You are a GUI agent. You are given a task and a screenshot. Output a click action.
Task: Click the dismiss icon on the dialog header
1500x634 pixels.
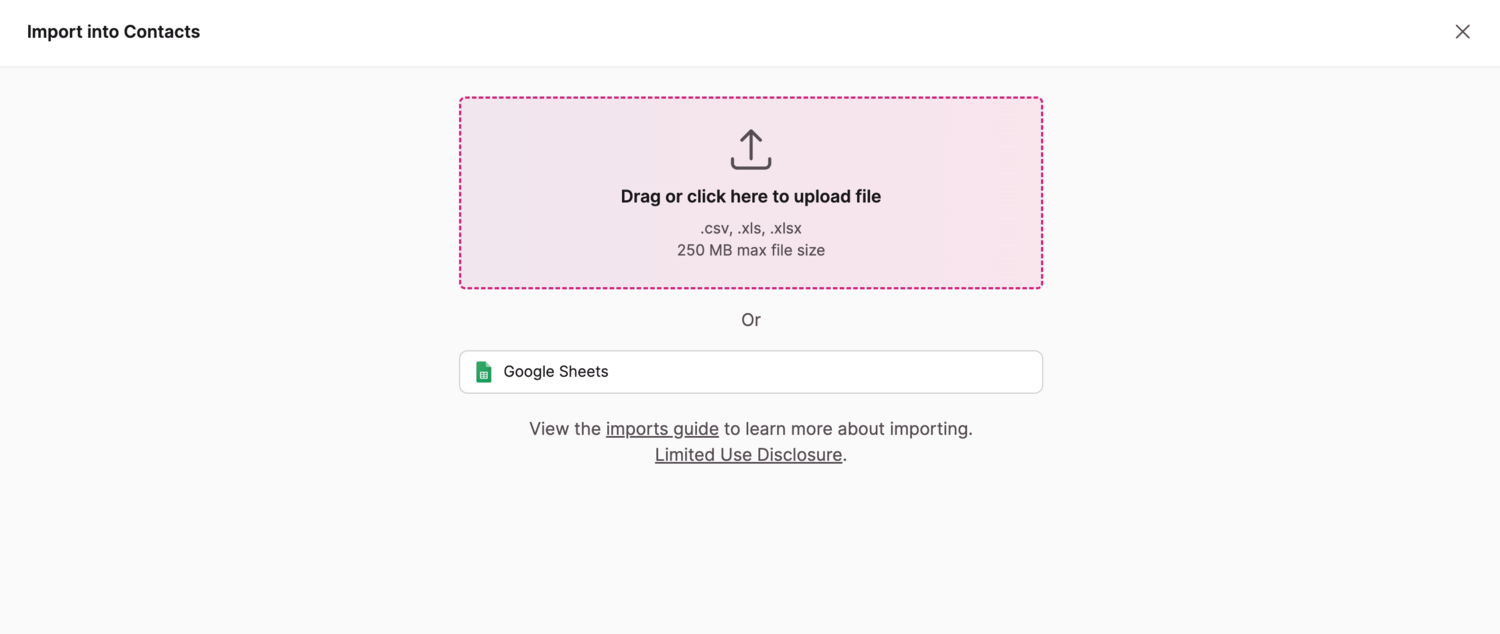coord(1462,31)
